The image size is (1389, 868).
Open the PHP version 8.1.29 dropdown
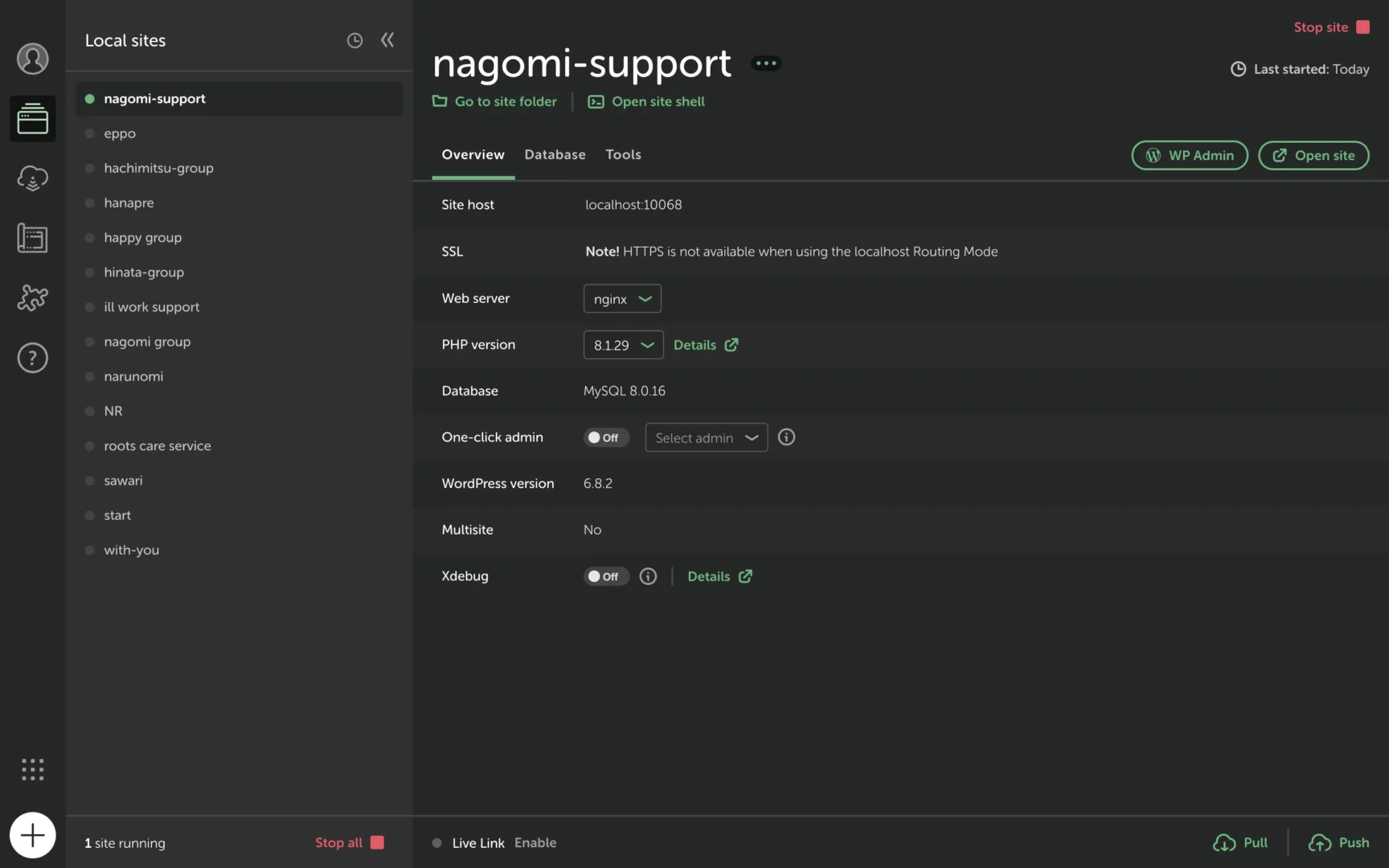point(623,346)
